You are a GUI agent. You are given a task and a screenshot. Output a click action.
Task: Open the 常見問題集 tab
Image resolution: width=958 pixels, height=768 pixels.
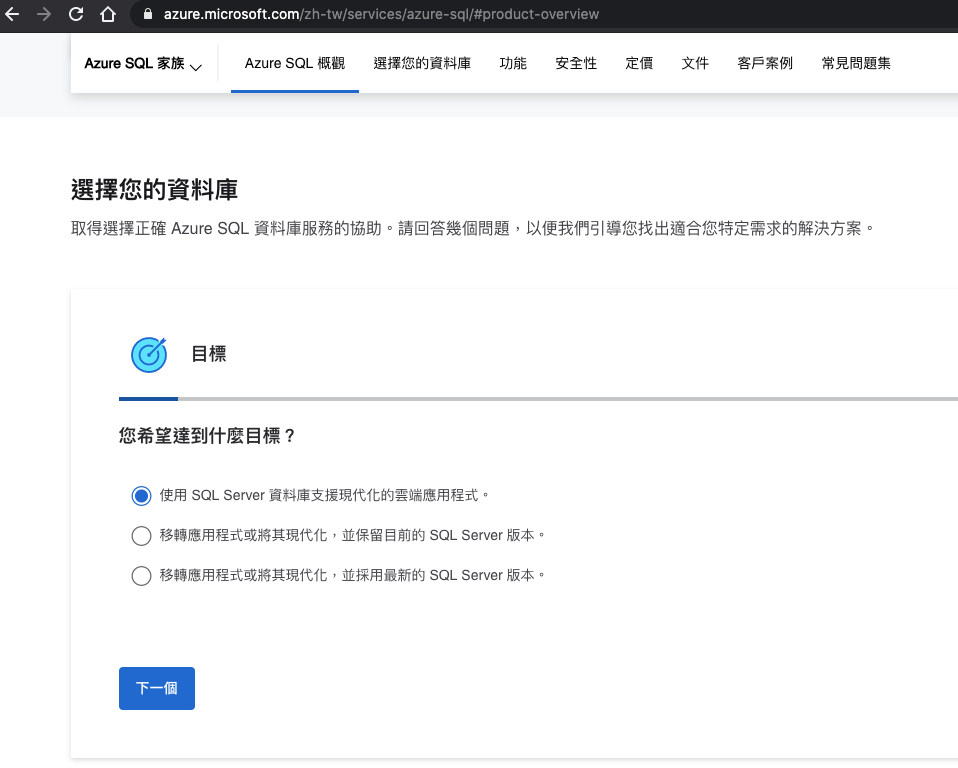click(856, 64)
